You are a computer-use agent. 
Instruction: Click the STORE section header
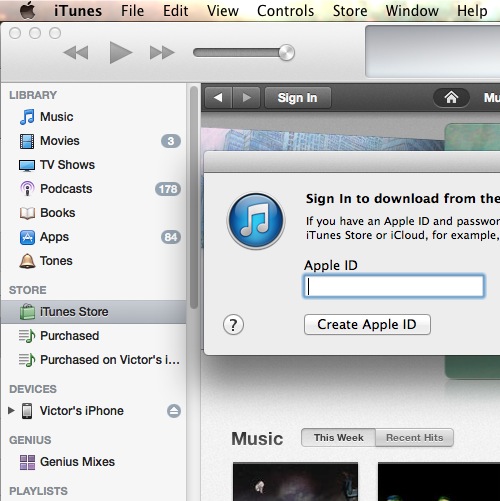(28, 290)
